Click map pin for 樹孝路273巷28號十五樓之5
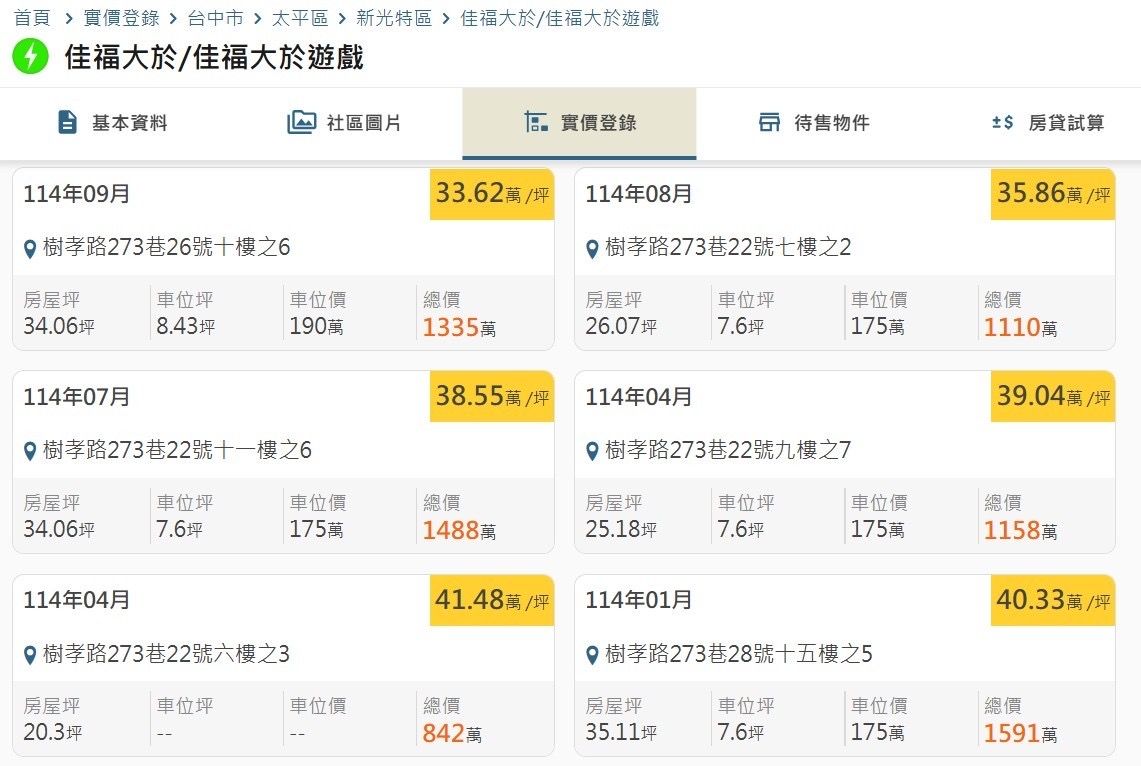The height and width of the screenshot is (766, 1141). click(592, 655)
